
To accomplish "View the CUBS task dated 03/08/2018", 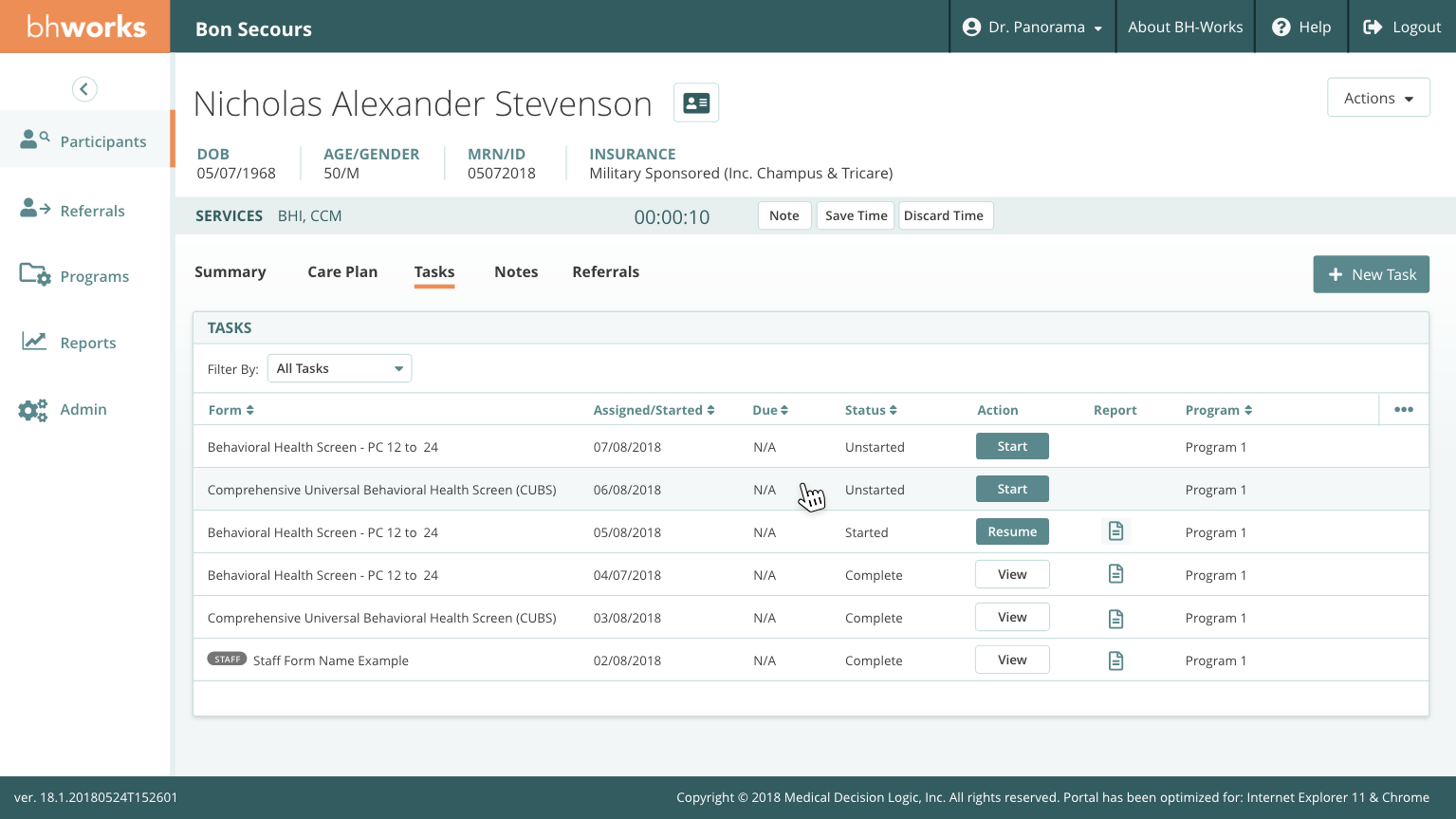I will point(1012,617).
